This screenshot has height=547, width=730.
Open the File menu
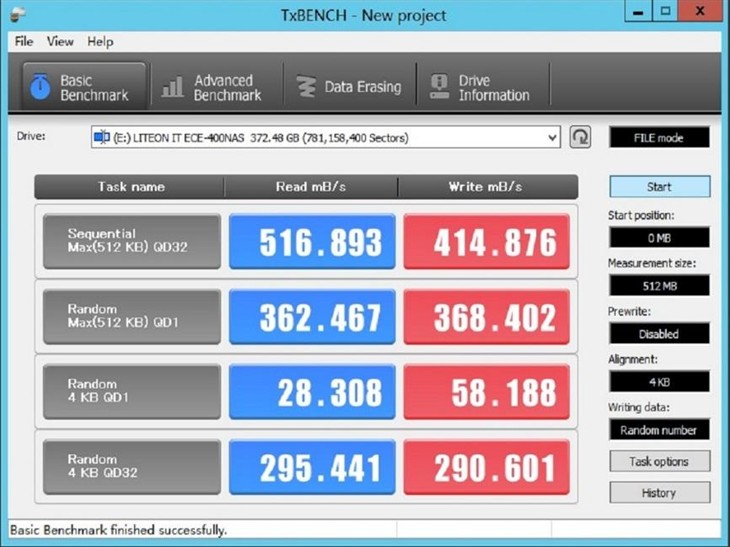coord(24,41)
